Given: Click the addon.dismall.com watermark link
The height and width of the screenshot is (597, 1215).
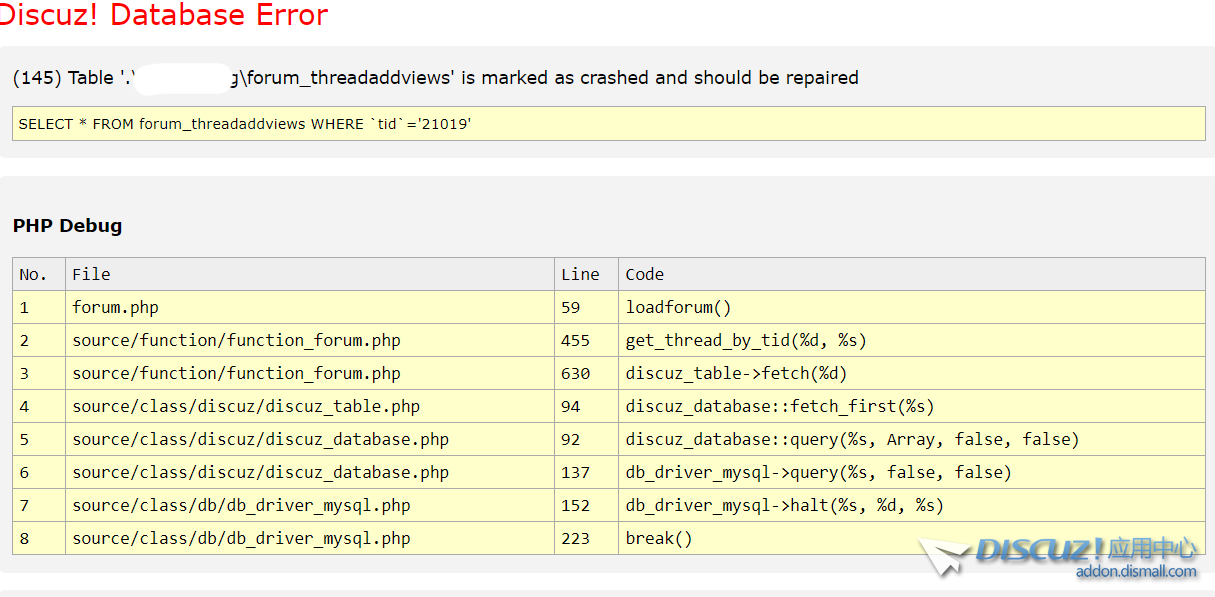Looking at the screenshot, I should 1135,572.
